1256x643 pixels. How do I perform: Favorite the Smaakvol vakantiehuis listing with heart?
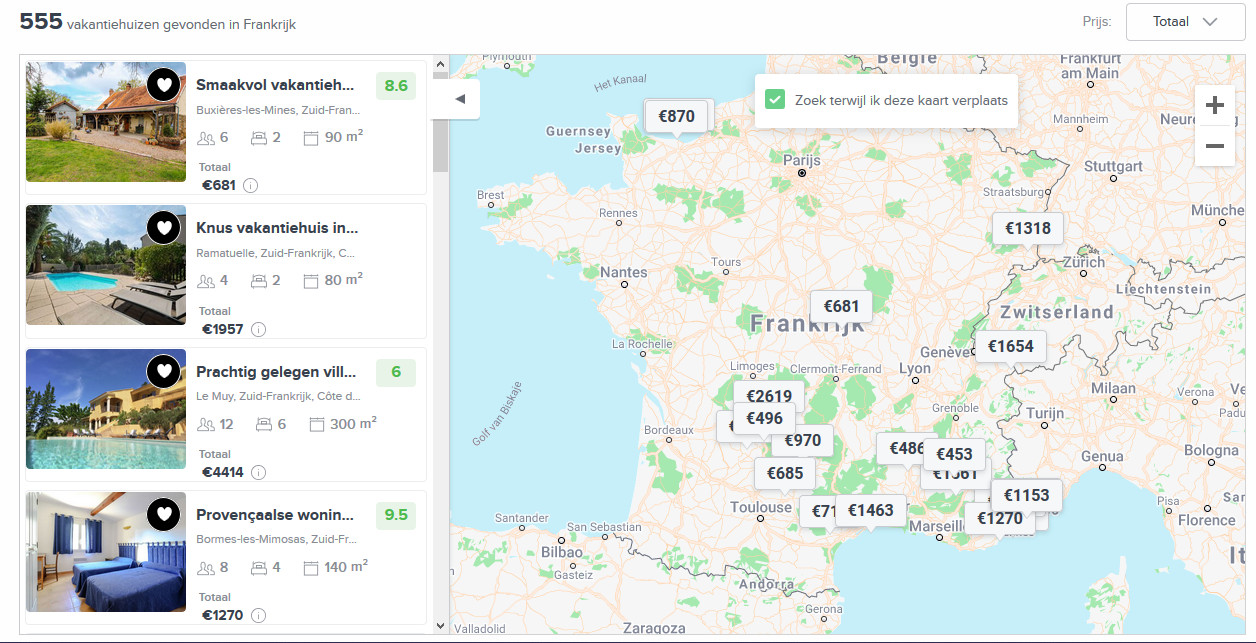coord(164,85)
